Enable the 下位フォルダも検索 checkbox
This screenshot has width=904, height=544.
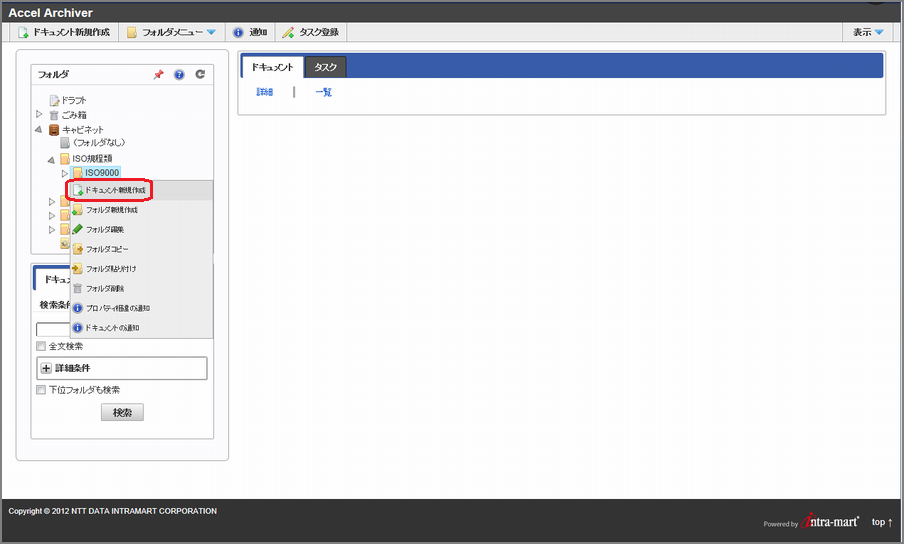click(41, 390)
